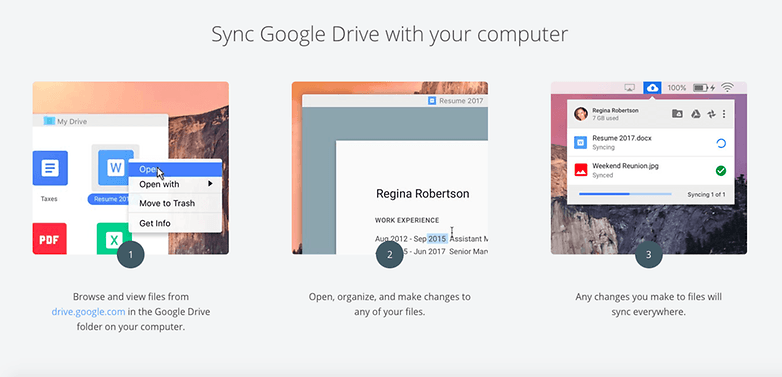This screenshot has height=377, width=782.
Task: Click the red Weekend Reunion.jpg image icon
Action: pyautogui.click(x=581, y=170)
